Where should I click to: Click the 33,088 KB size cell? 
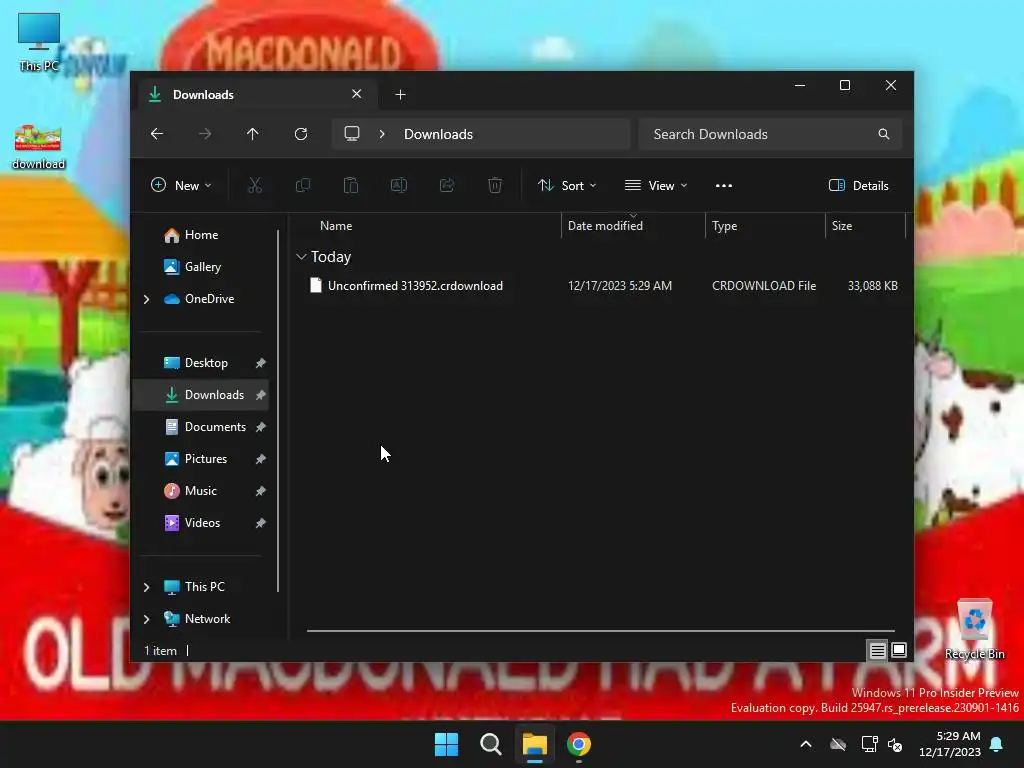point(872,286)
